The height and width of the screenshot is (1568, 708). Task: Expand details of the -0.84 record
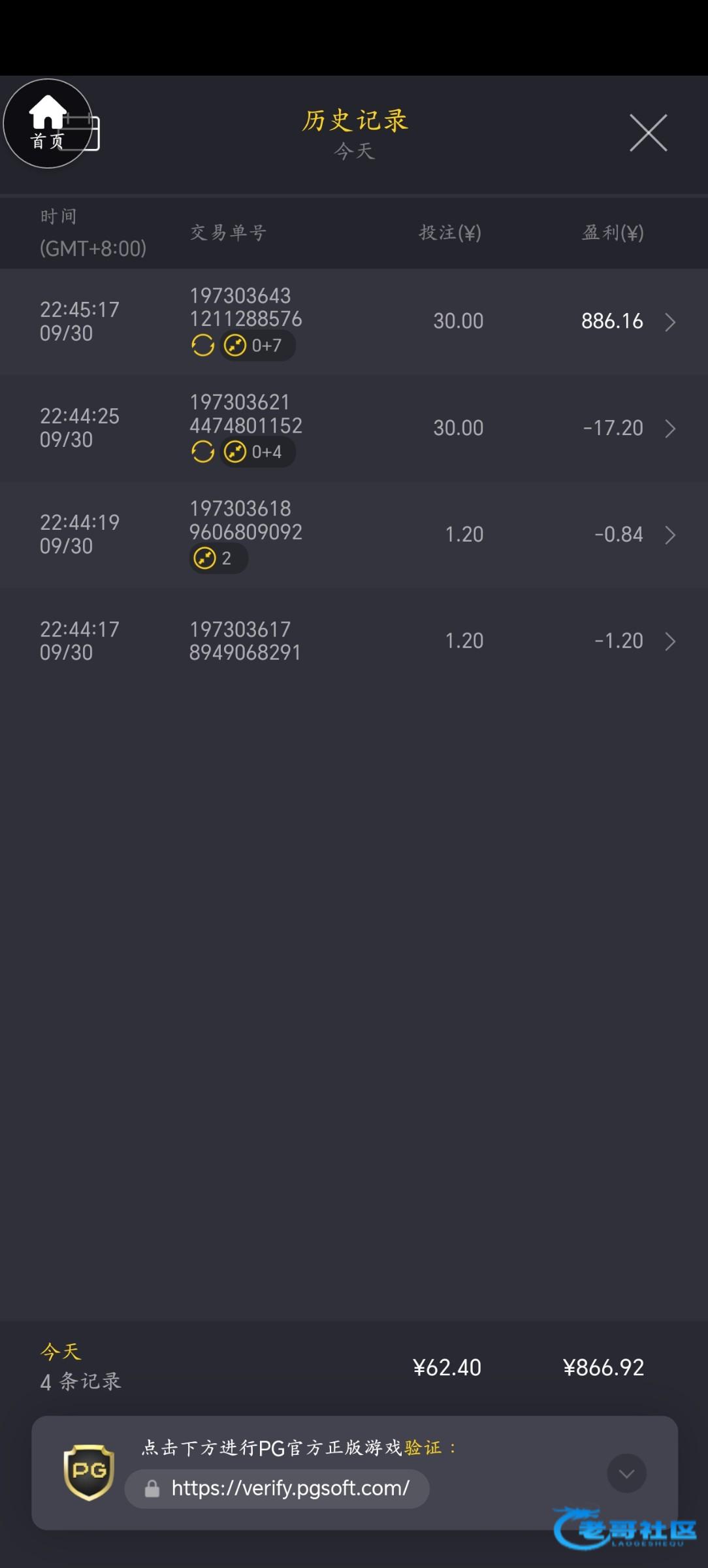click(670, 535)
